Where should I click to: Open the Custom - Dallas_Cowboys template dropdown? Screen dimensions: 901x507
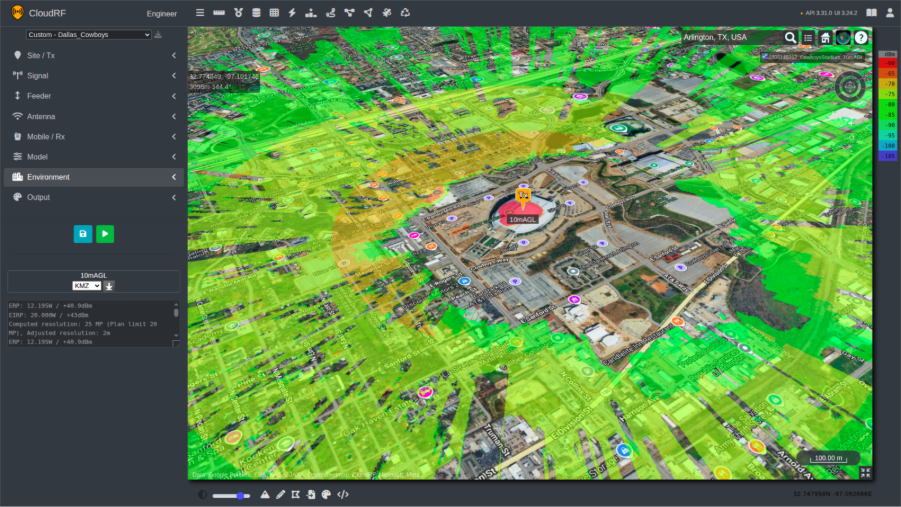coord(88,34)
